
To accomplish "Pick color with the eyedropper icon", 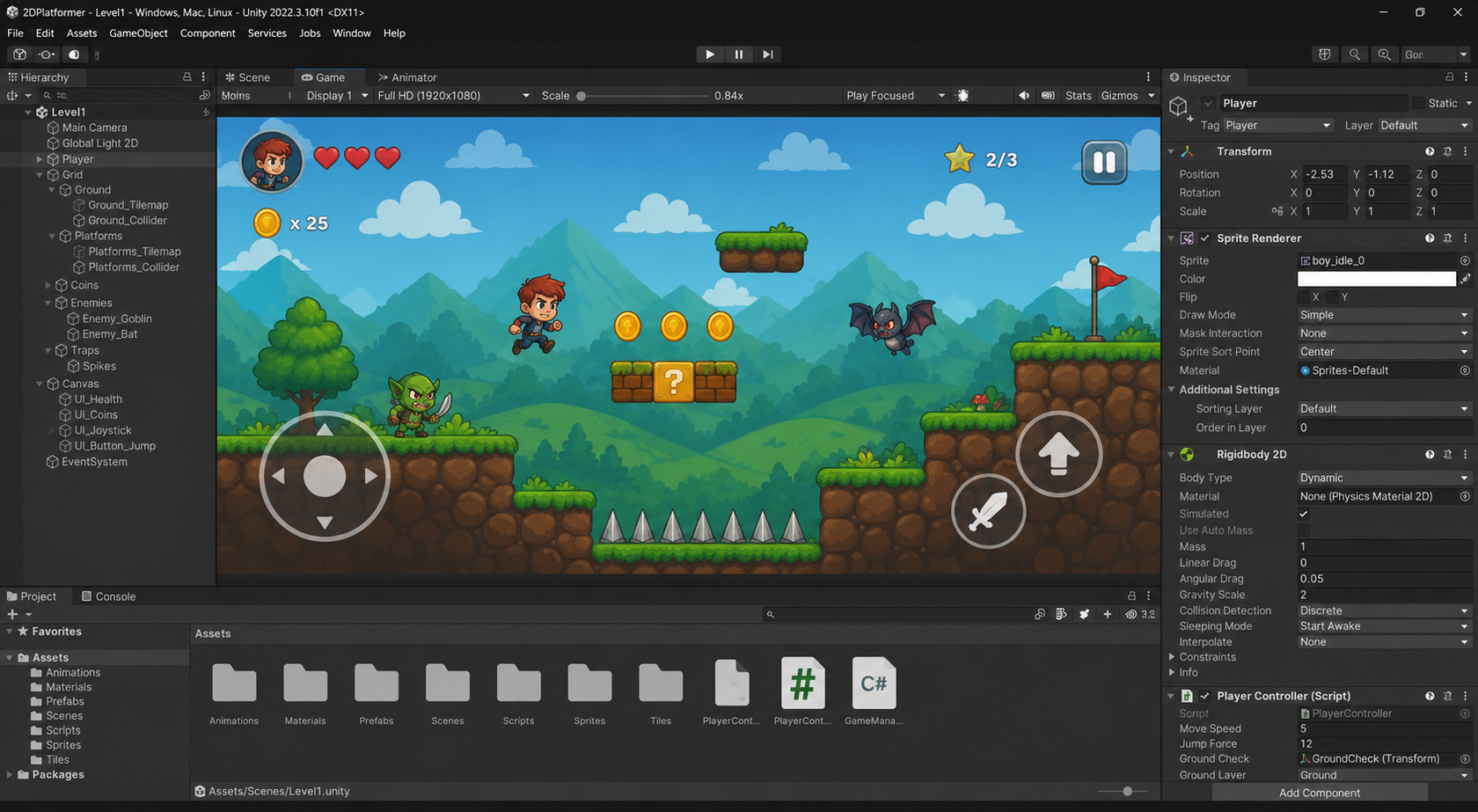I will (x=1465, y=279).
